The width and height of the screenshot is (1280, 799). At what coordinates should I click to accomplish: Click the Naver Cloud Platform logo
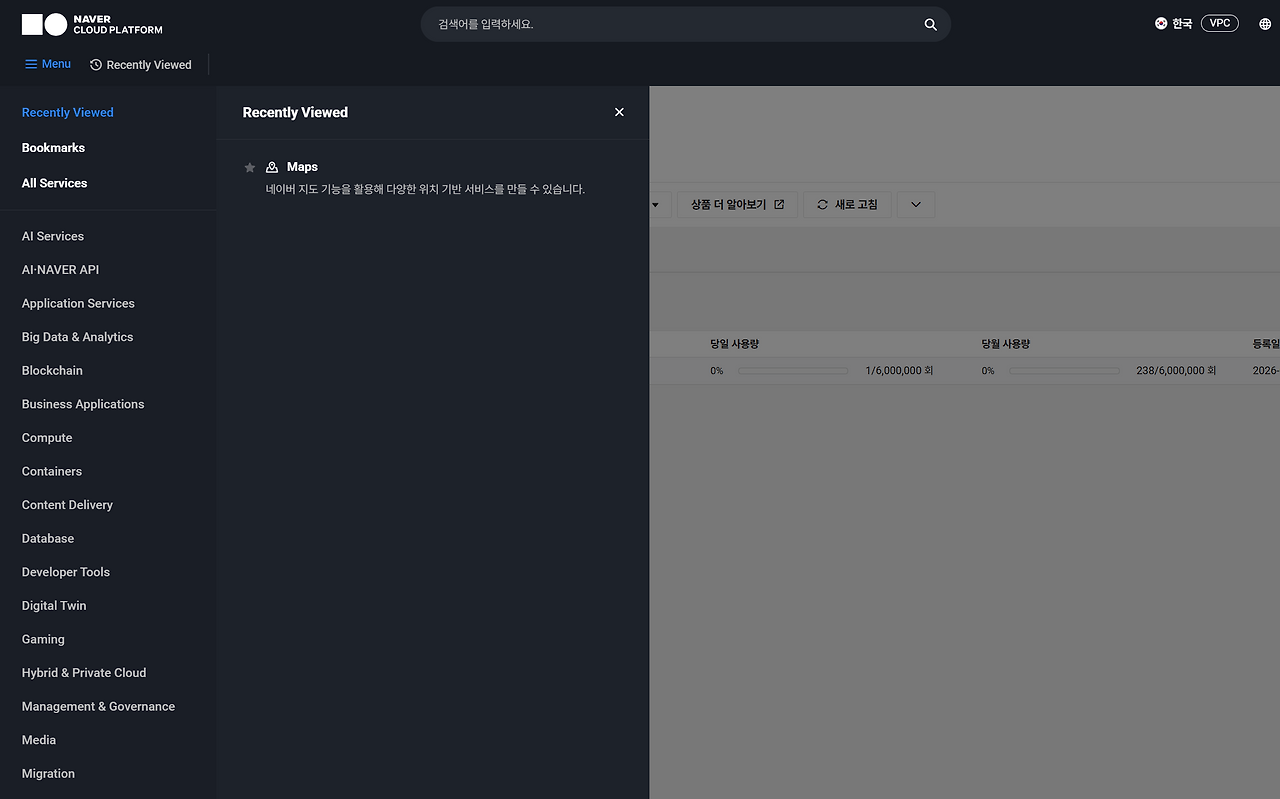(x=92, y=24)
